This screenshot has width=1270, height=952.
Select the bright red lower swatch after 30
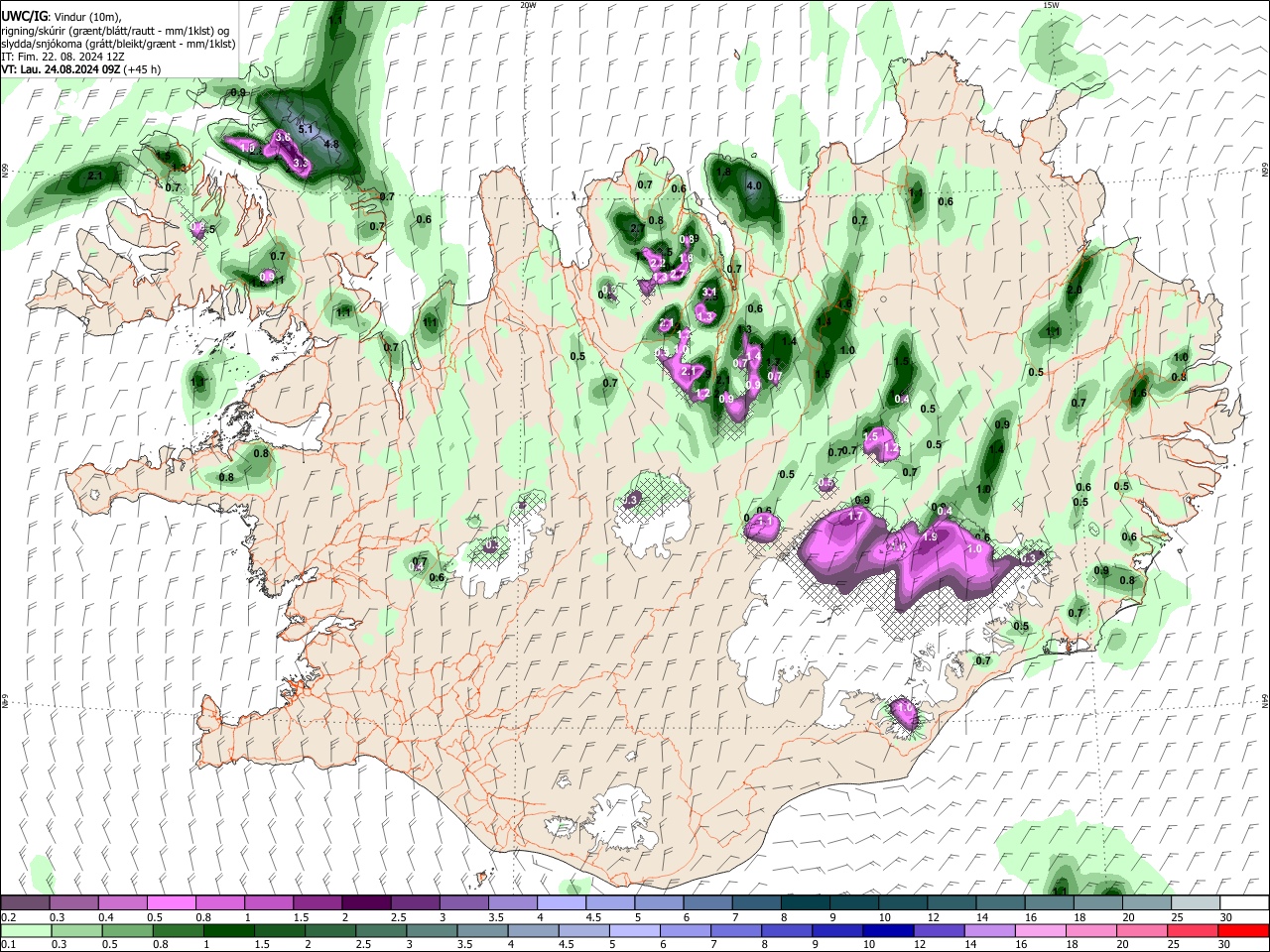1242,930
